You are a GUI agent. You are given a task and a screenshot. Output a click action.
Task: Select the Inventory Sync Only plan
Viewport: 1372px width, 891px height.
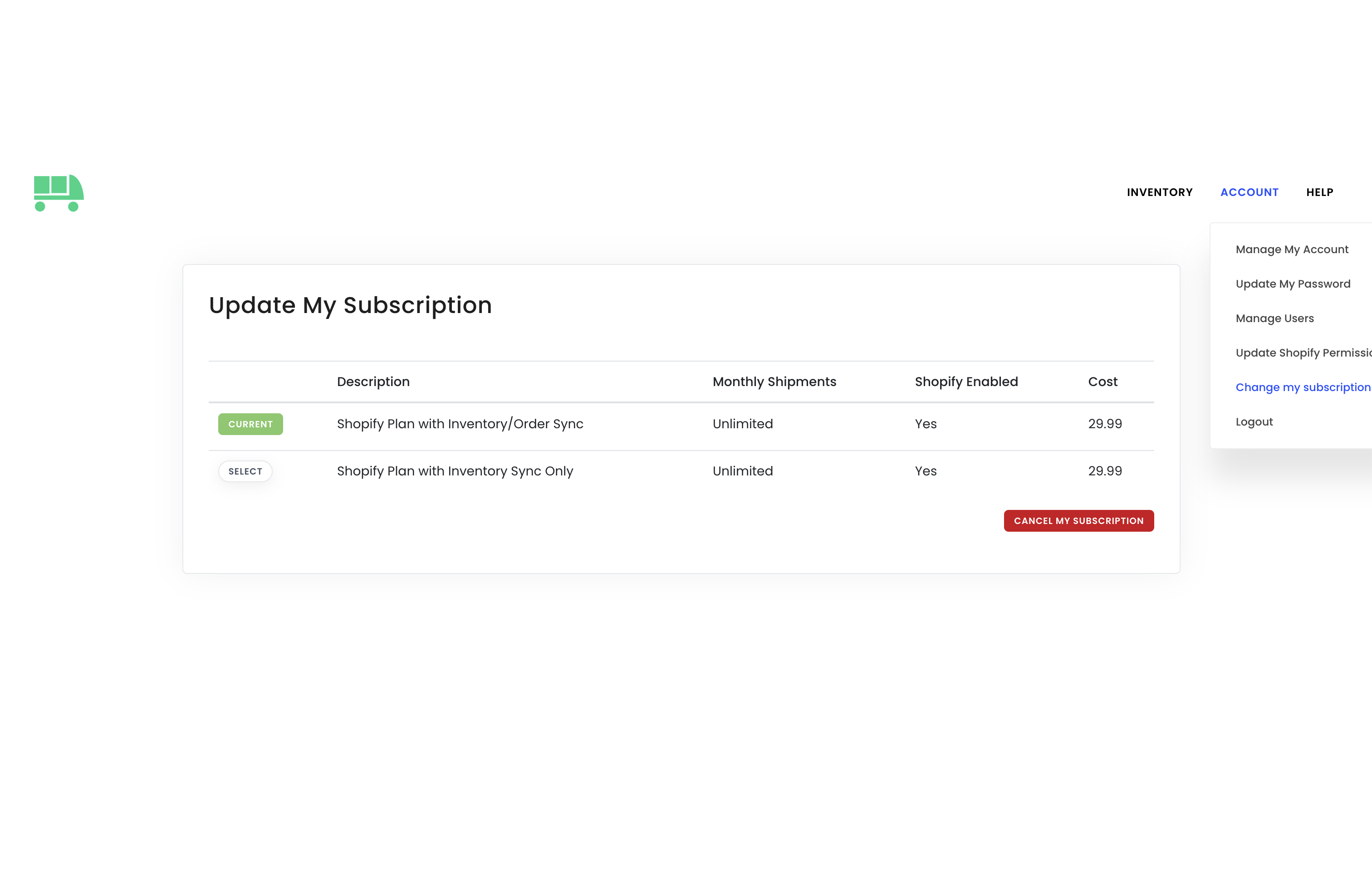[x=245, y=471]
